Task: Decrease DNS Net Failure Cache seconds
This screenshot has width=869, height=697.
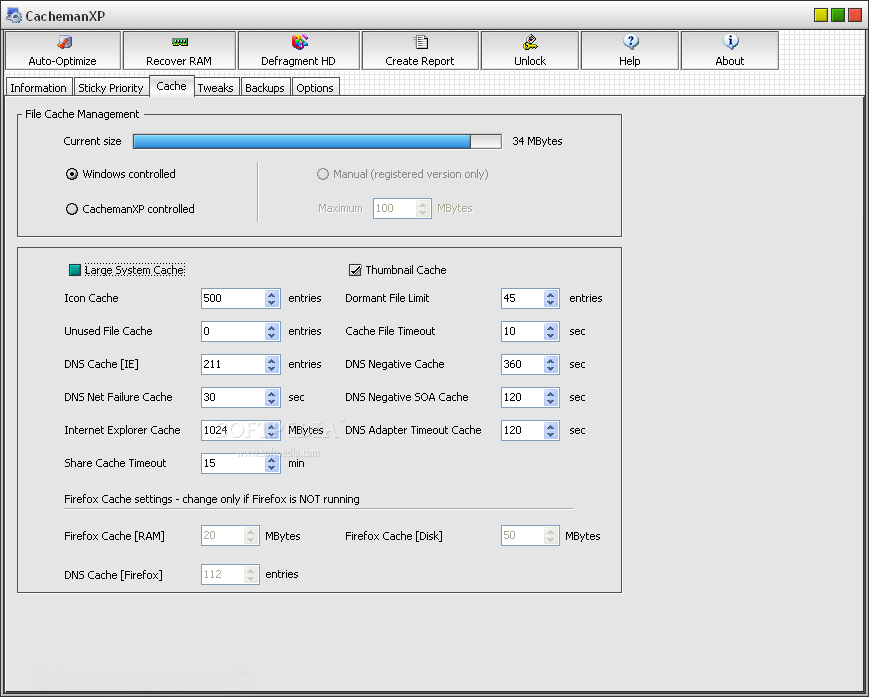Action: click(x=272, y=401)
